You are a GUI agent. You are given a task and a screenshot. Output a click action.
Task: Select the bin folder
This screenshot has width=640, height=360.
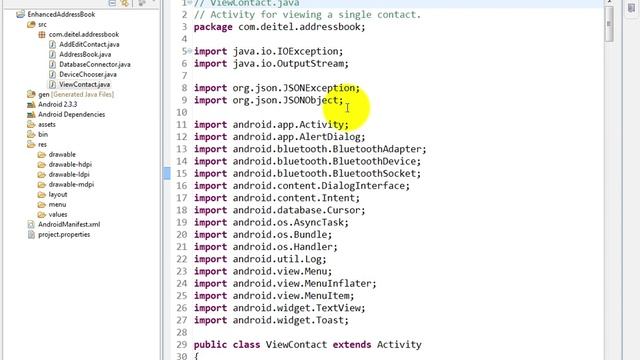(43, 134)
